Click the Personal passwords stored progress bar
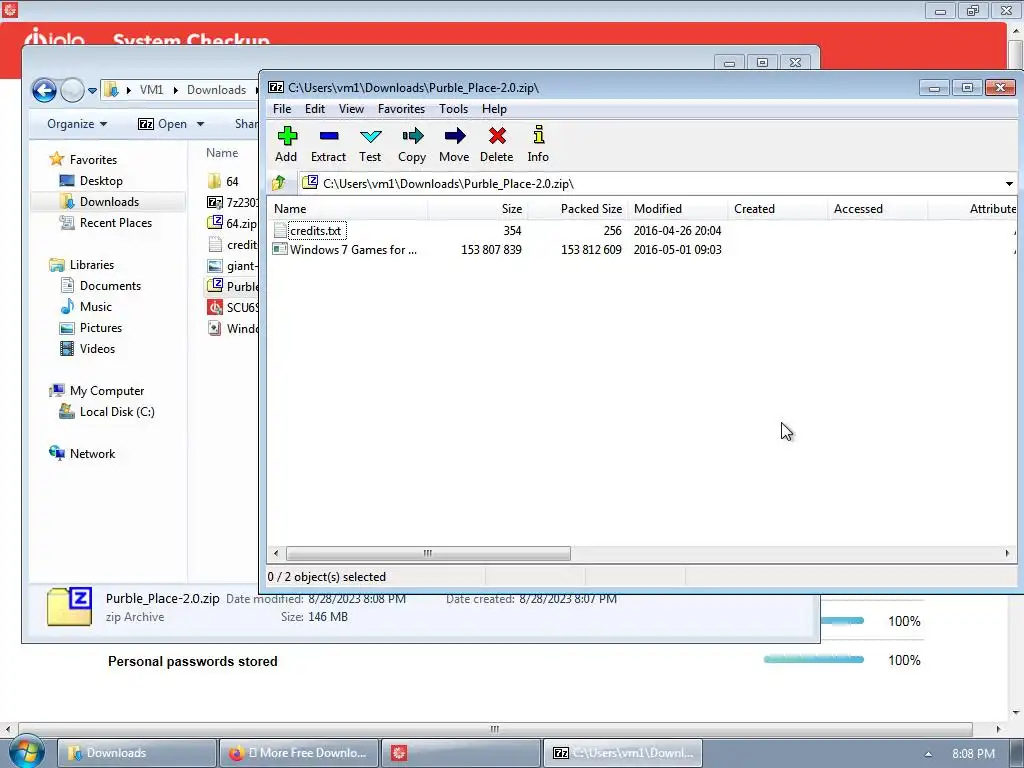This screenshot has height=768, width=1024. coord(814,660)
